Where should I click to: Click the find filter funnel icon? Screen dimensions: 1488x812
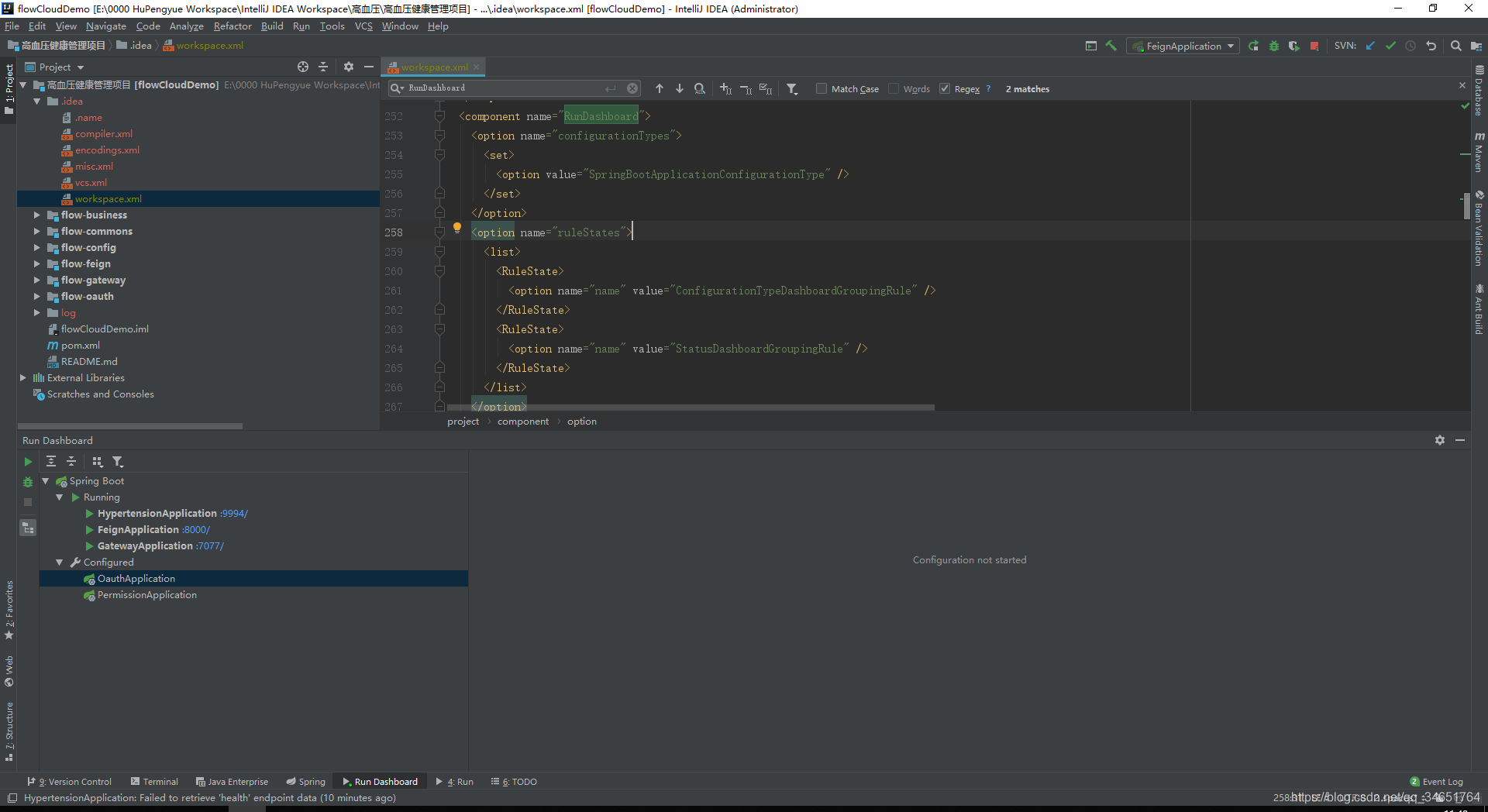tap(791, 88)
